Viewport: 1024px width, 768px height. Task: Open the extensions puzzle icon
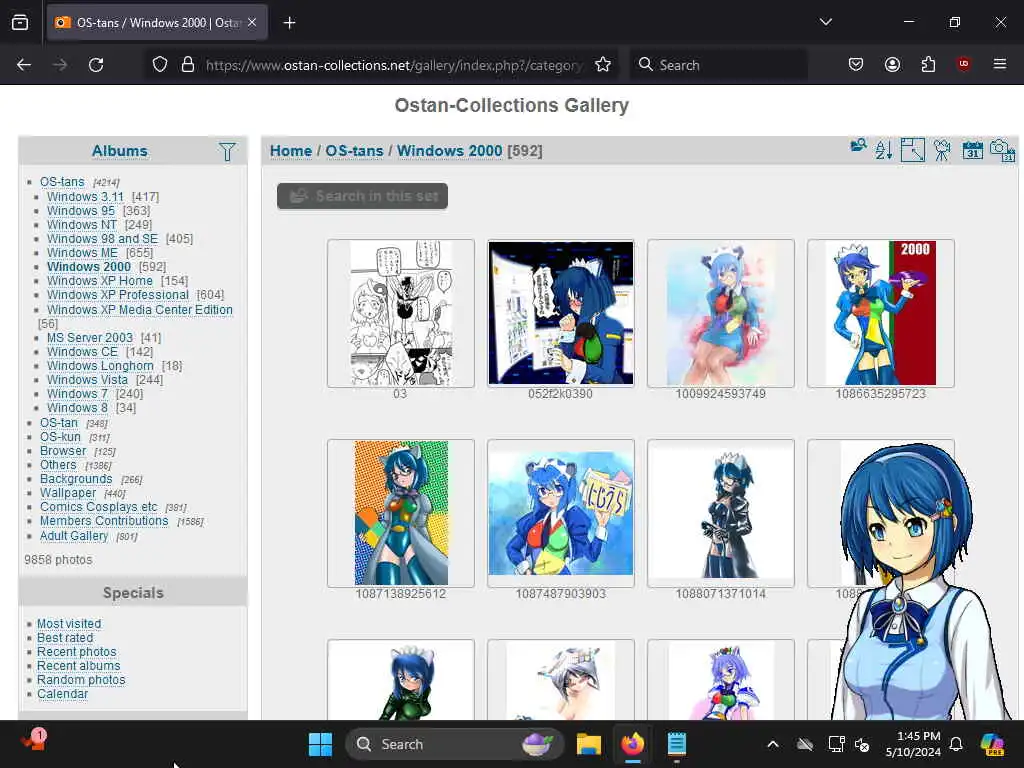click(928, 65)
